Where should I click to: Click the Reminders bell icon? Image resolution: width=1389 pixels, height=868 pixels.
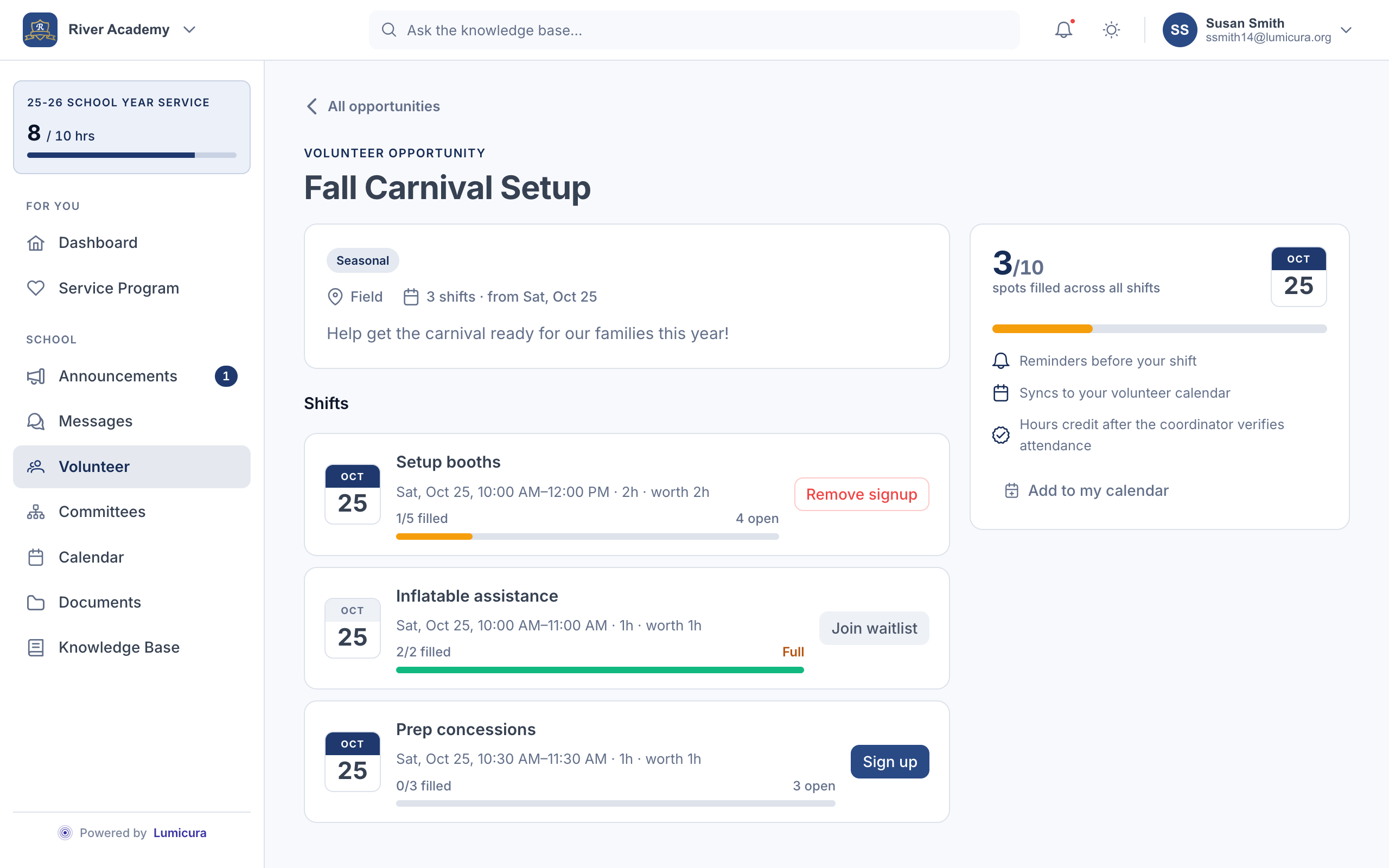(1001, 361)
